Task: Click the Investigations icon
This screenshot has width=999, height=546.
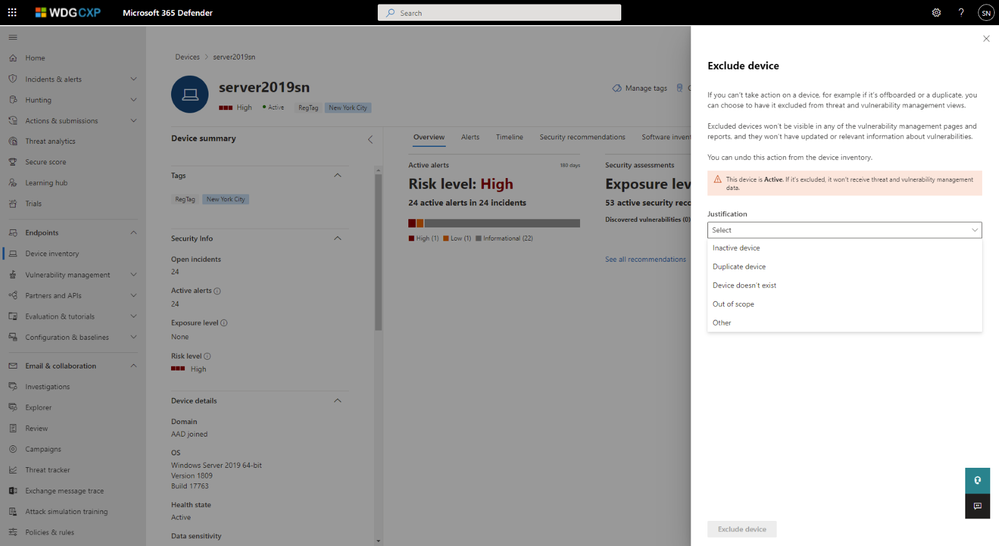Action: tap(13, 387)
